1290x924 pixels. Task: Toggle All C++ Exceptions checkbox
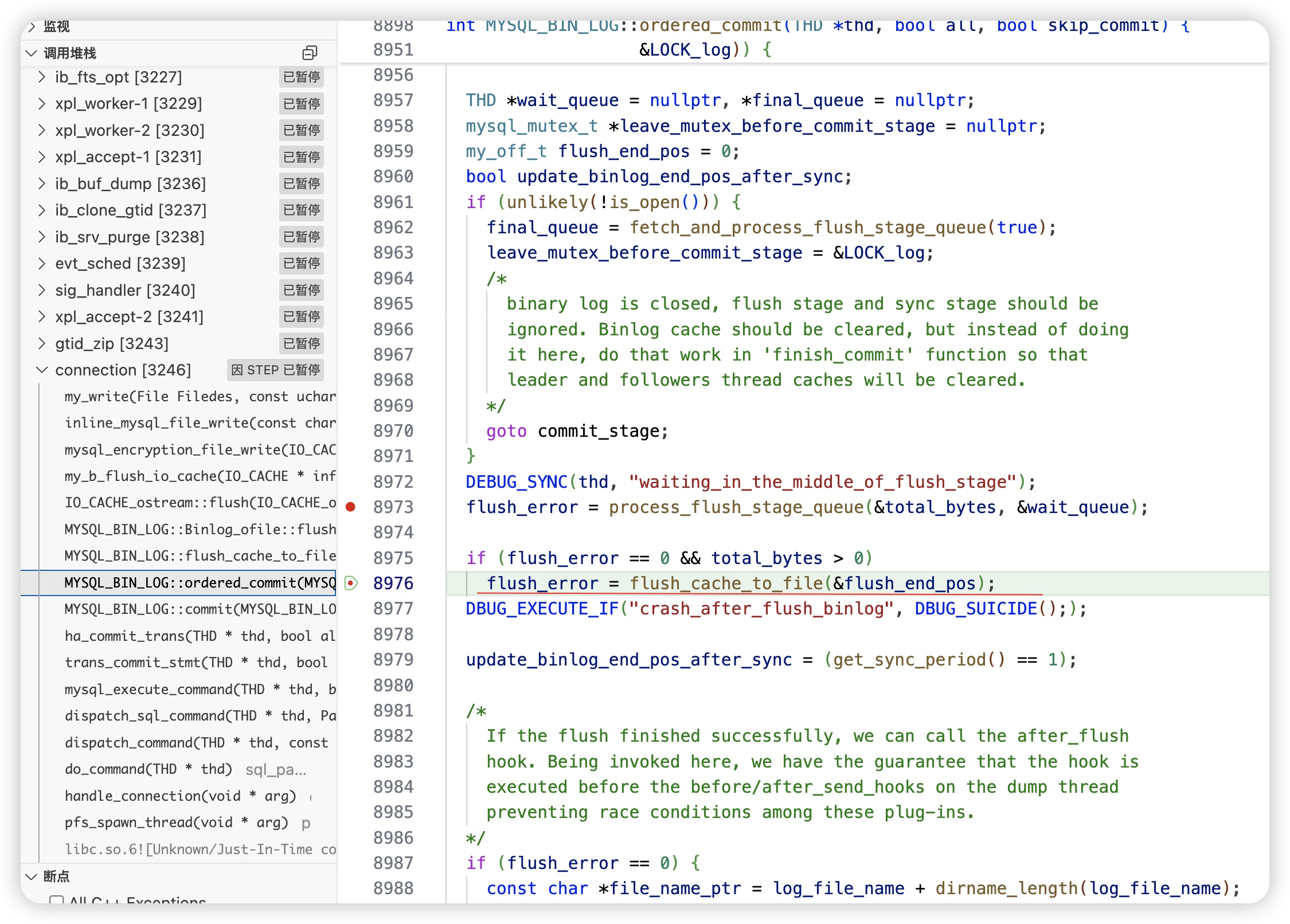[56, 900]
